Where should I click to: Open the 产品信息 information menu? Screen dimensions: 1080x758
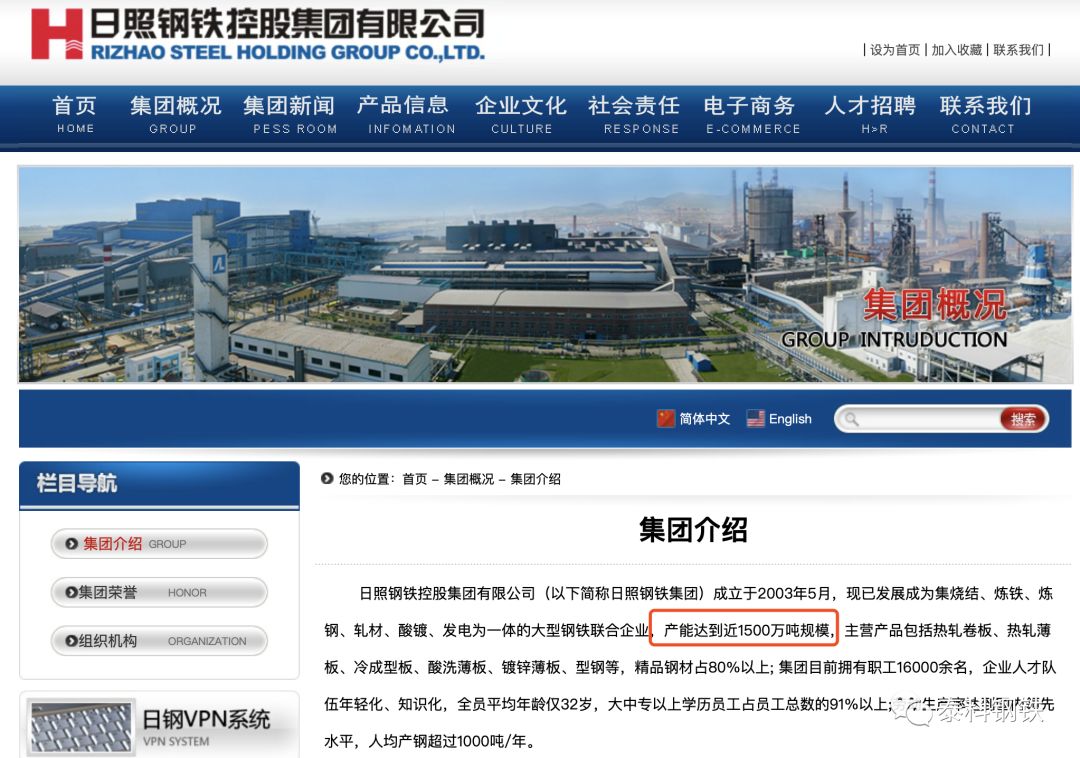point(406,114)
